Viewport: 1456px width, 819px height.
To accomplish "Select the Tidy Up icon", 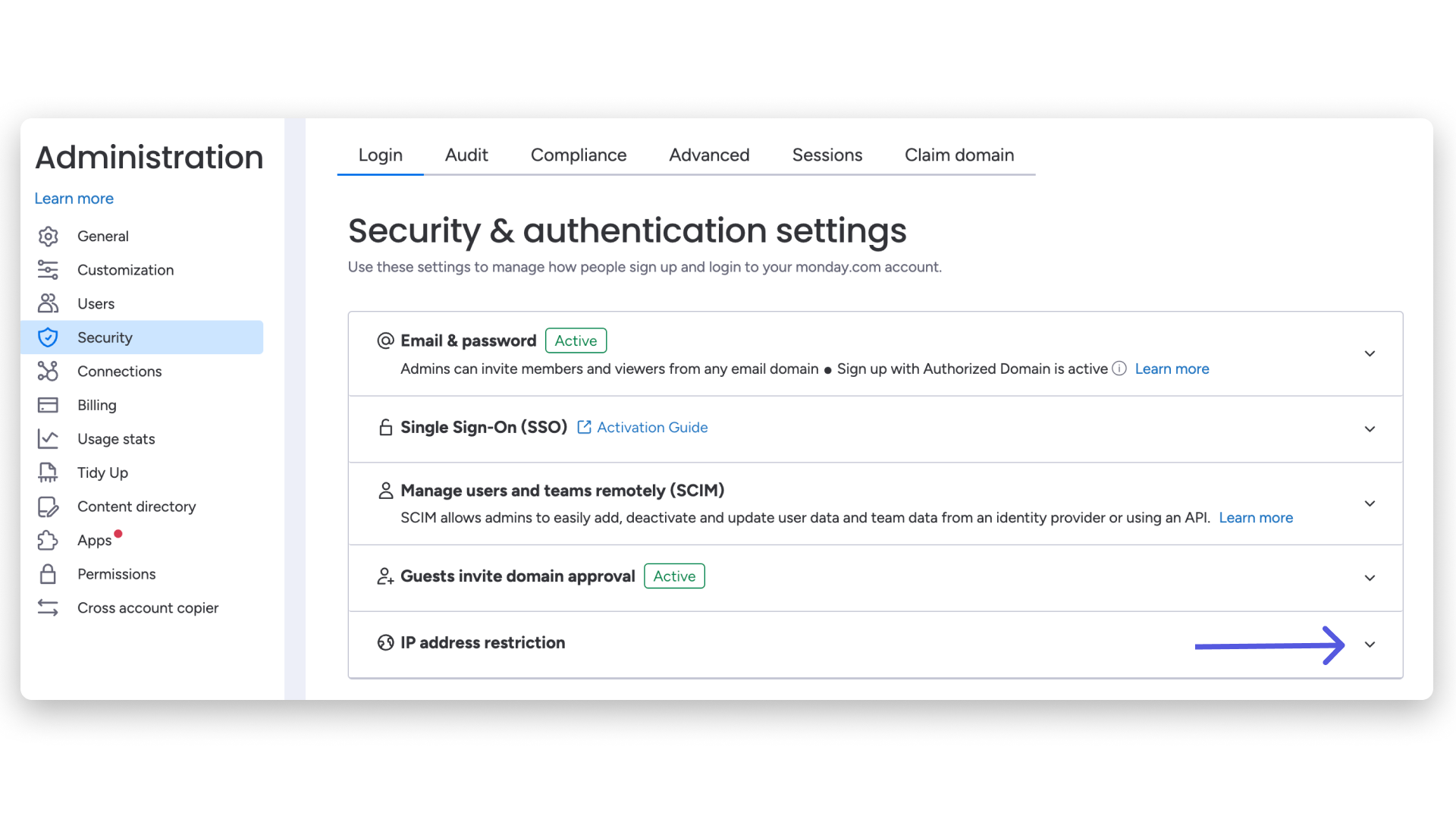I will click(48, 472).
